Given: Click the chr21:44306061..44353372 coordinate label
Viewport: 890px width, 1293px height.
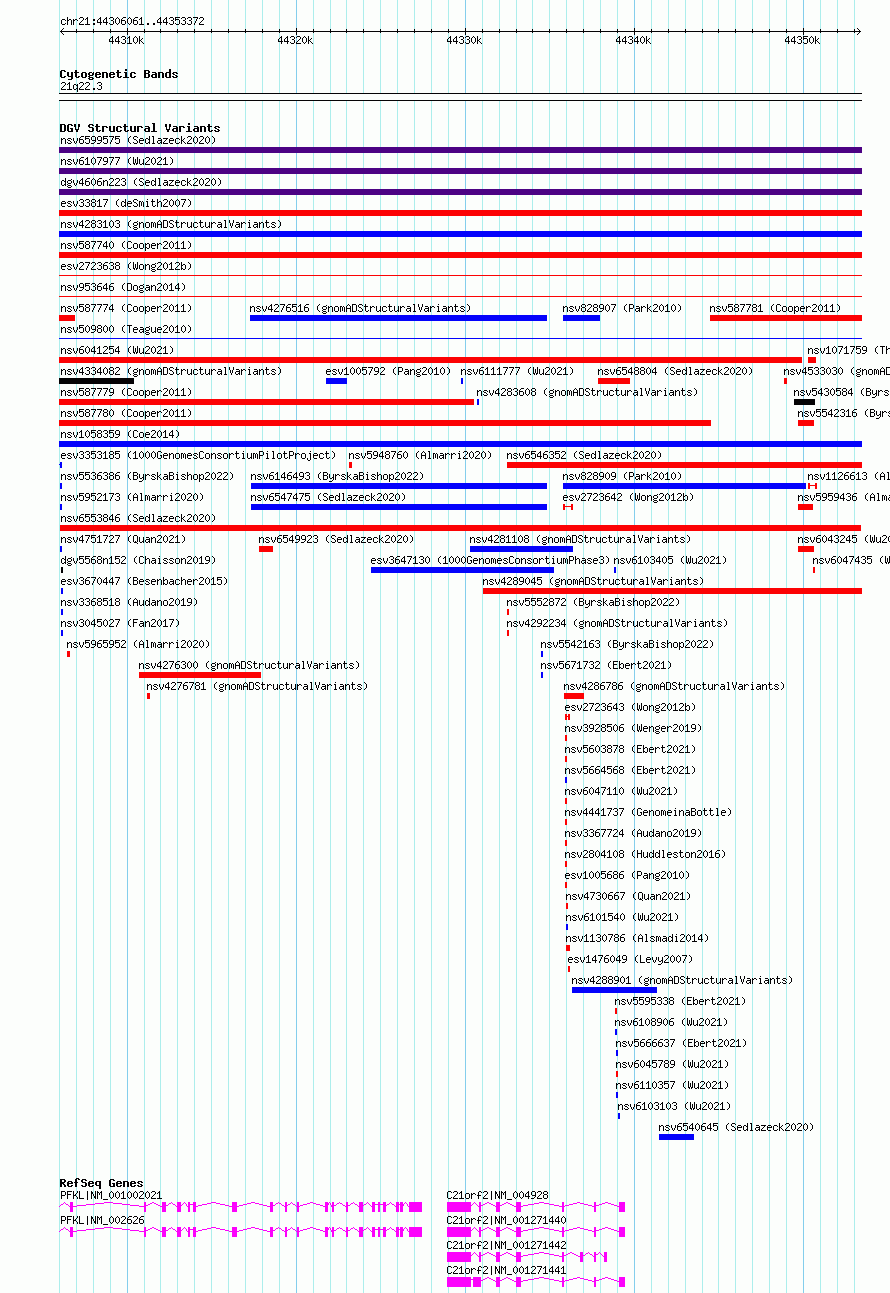Looking at the screenshot, I should coord(132,21).
